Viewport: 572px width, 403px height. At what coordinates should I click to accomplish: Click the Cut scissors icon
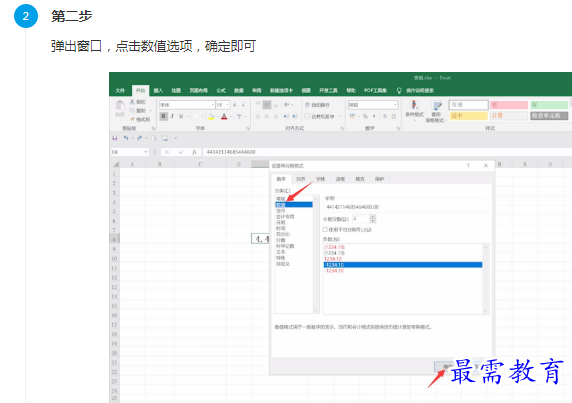[x=132, y=102]
